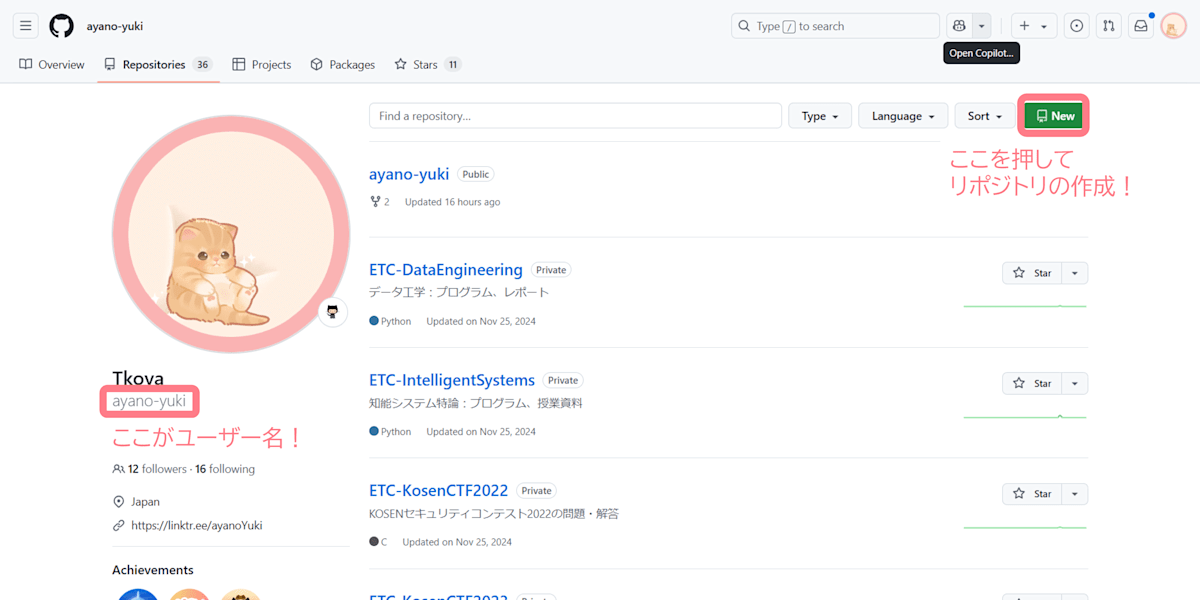
Task: Open the Stars tab
Action: (x=427, y=64)
